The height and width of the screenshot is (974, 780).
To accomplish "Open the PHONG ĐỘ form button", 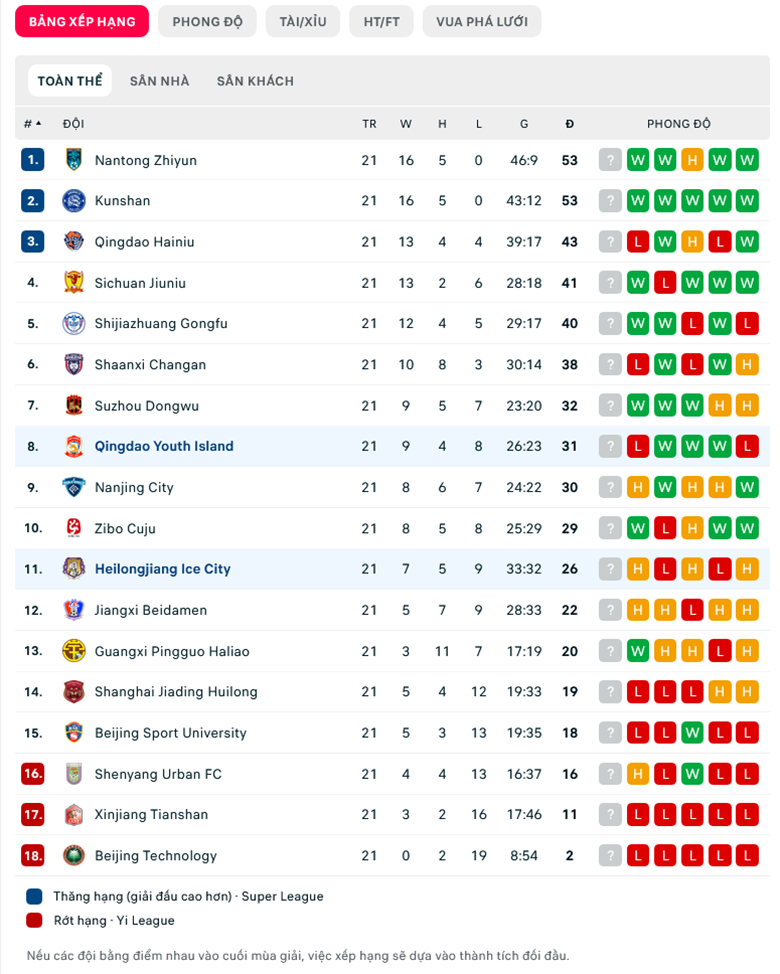I will 207,22.
